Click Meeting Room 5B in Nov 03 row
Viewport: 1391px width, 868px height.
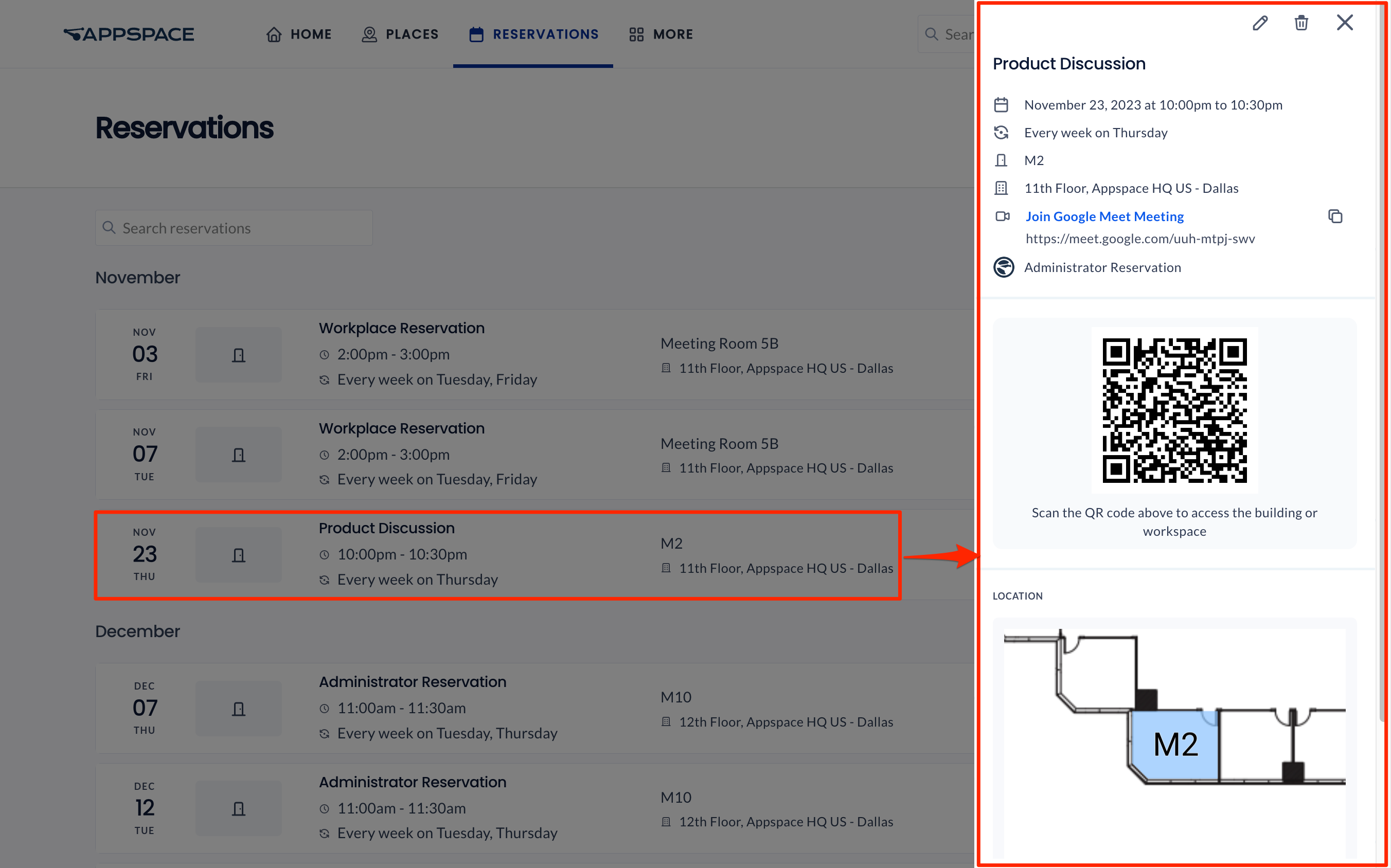(719, 343)
